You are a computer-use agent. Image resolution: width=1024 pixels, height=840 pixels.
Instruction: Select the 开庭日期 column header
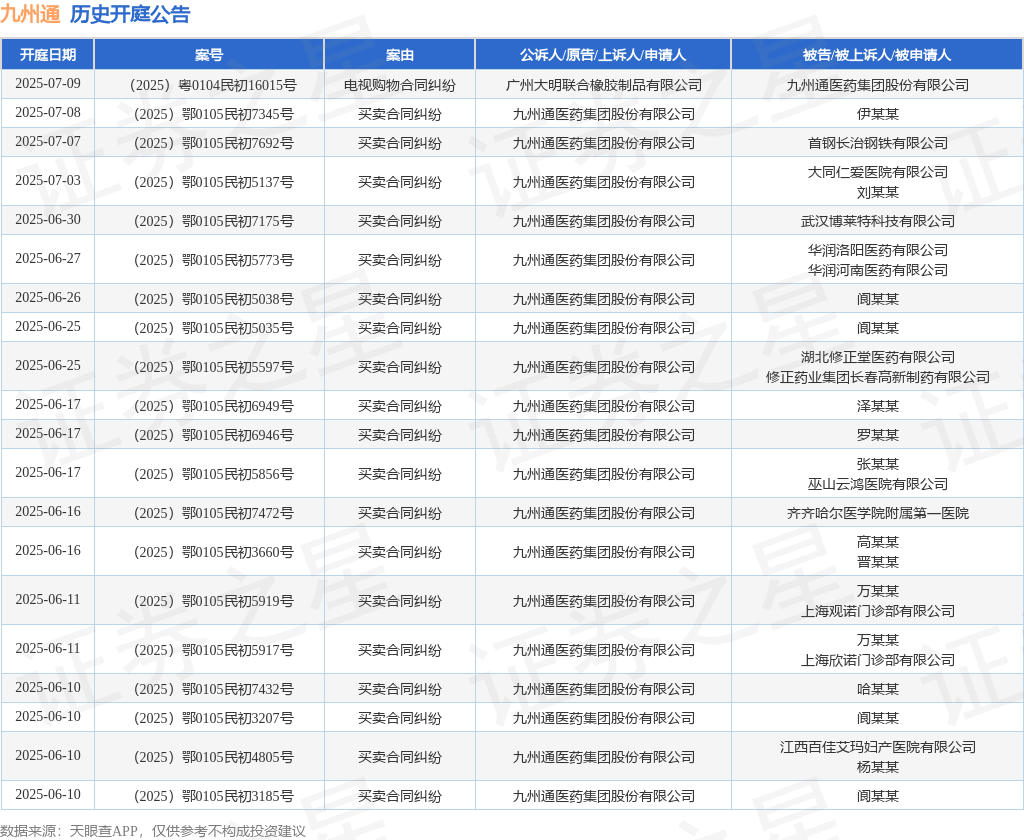click(48, 55)
